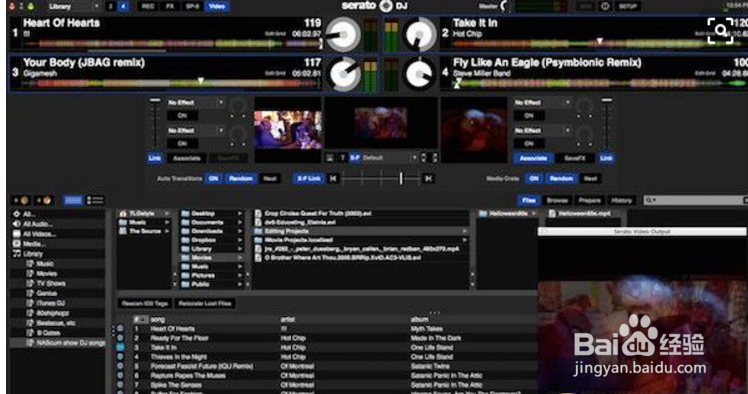This screenshot has width=748, height=394.
Task: Click Heart Of Hearts waveform overview
Action: [172, 44]
